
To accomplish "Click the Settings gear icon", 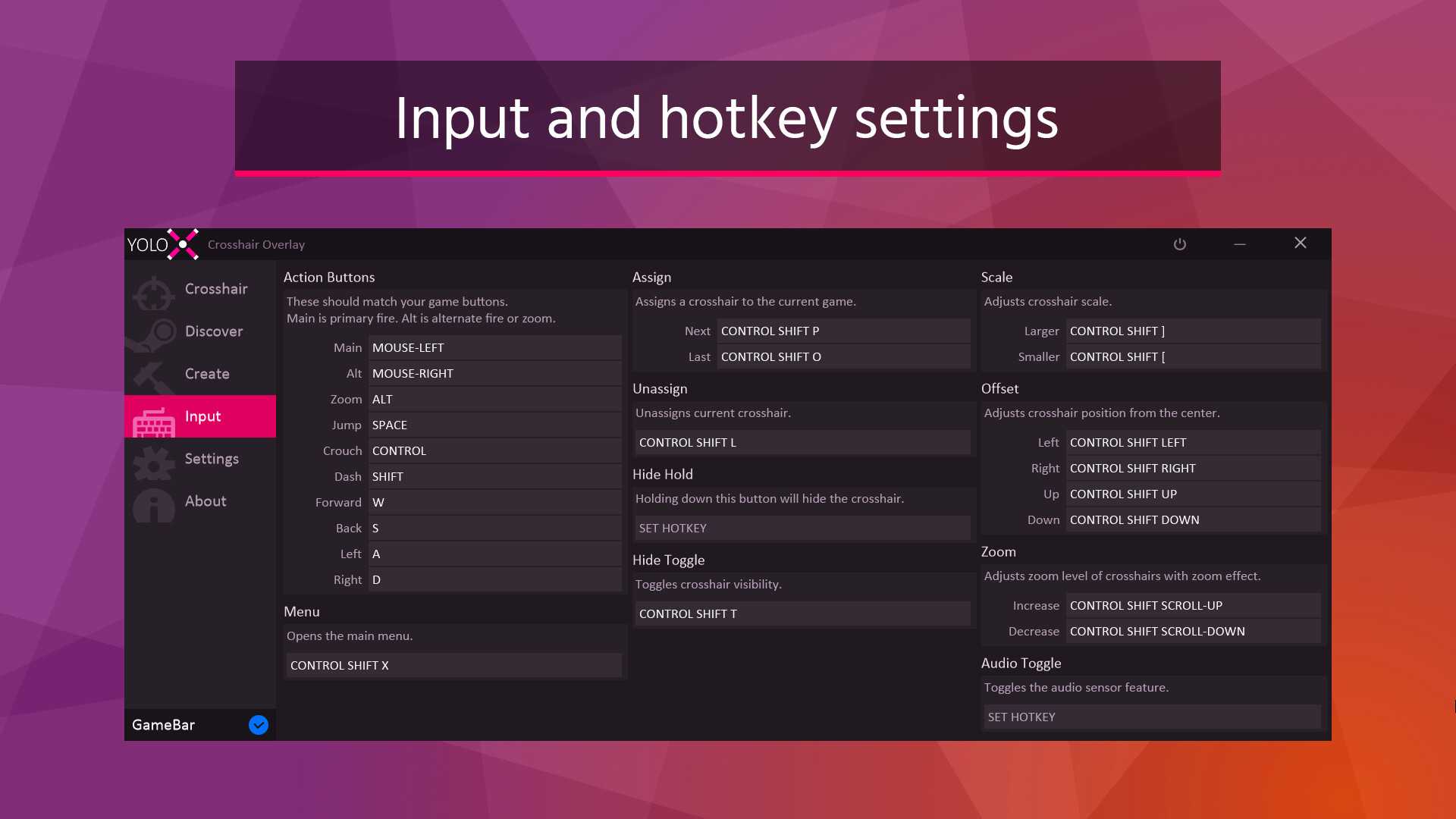I will 154,462.
